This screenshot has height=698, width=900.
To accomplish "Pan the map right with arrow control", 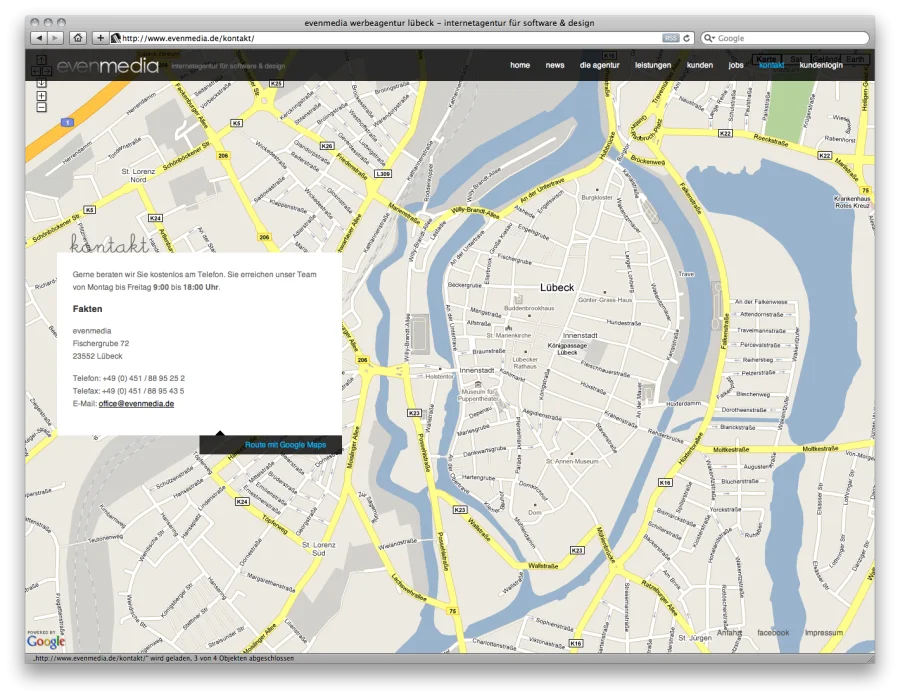I will tap(47, 70).
